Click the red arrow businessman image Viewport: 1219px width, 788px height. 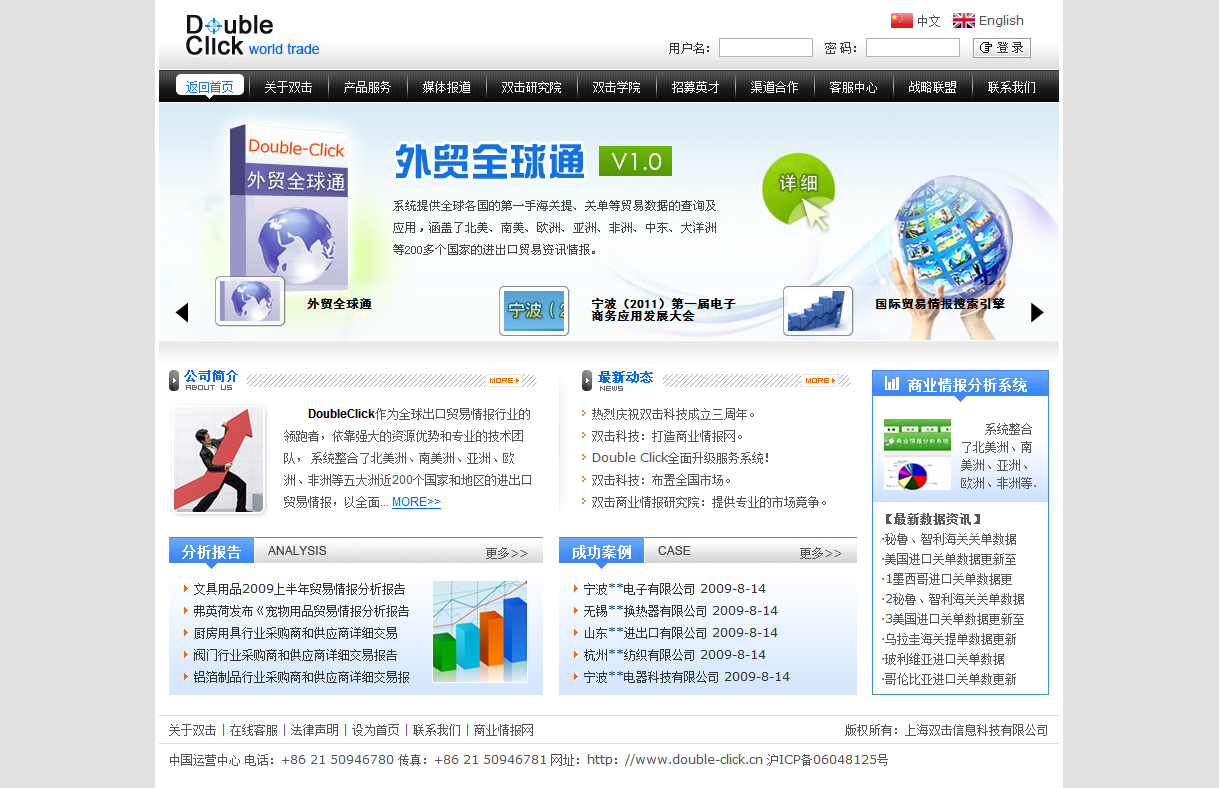[x=219, y=460]
